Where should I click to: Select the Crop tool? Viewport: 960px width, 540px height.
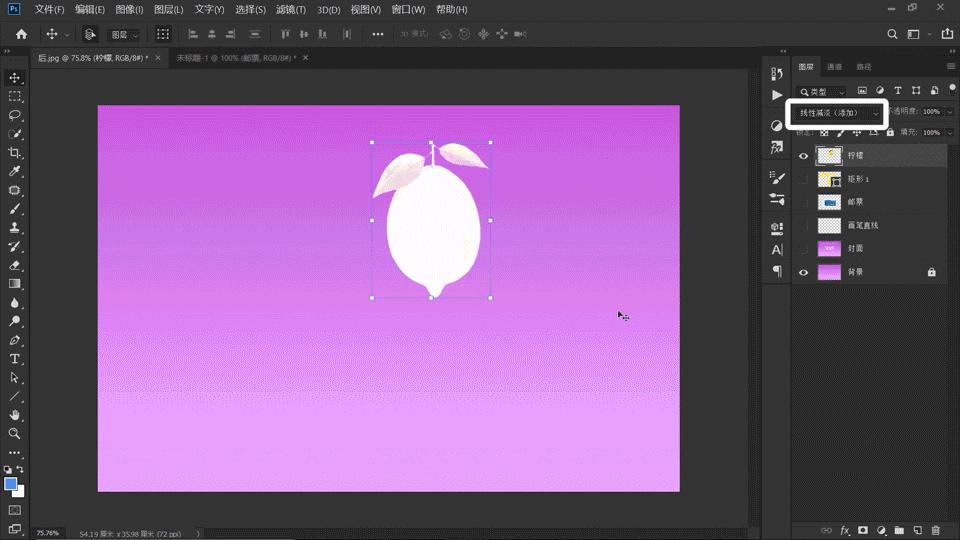(x=15, y=153)
